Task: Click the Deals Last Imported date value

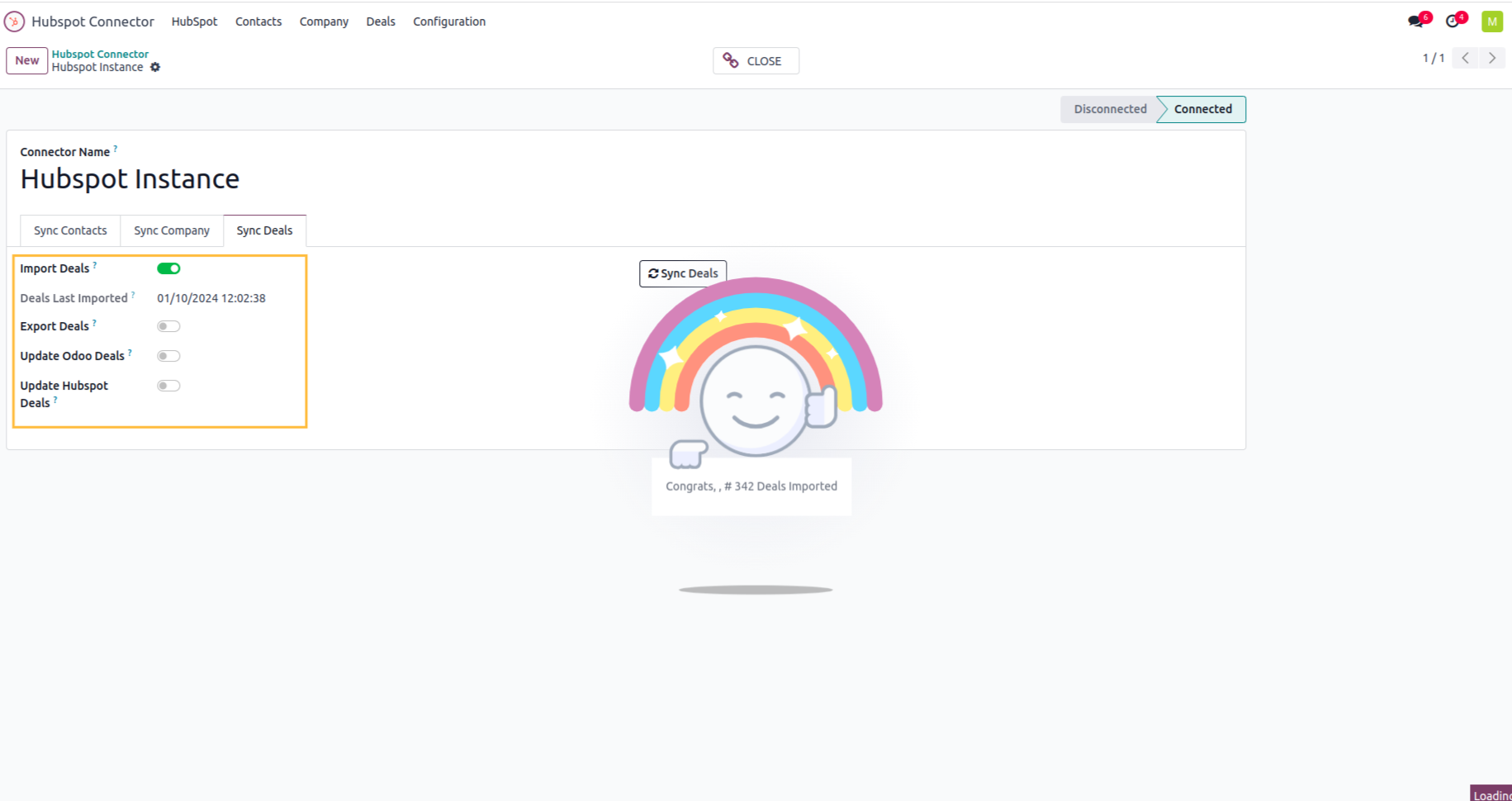Action: (x=211, y=298)
